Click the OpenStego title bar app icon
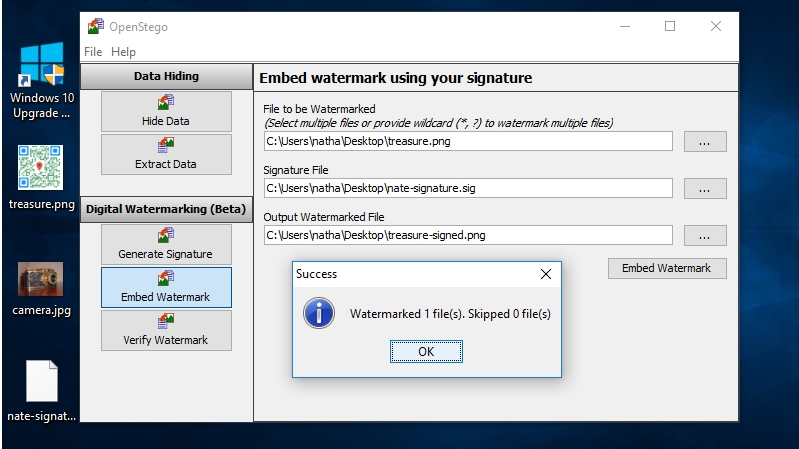 point(95,26)
